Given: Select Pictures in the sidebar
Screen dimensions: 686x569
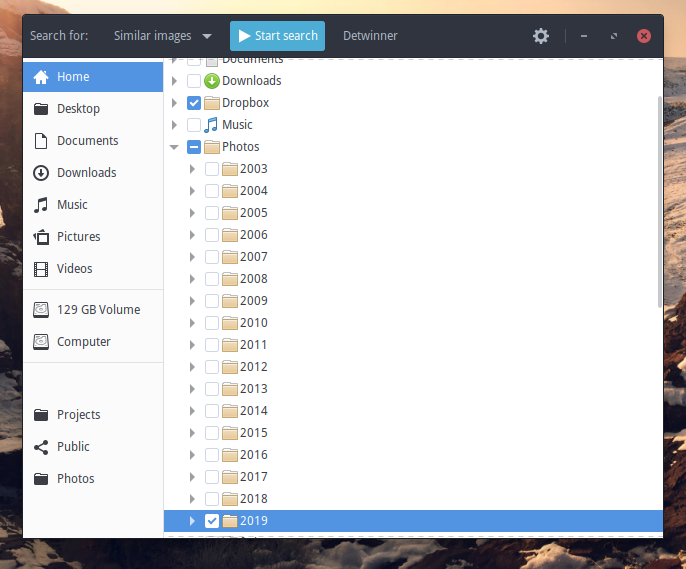Looking at the screenshot, I should click(78, 237).
